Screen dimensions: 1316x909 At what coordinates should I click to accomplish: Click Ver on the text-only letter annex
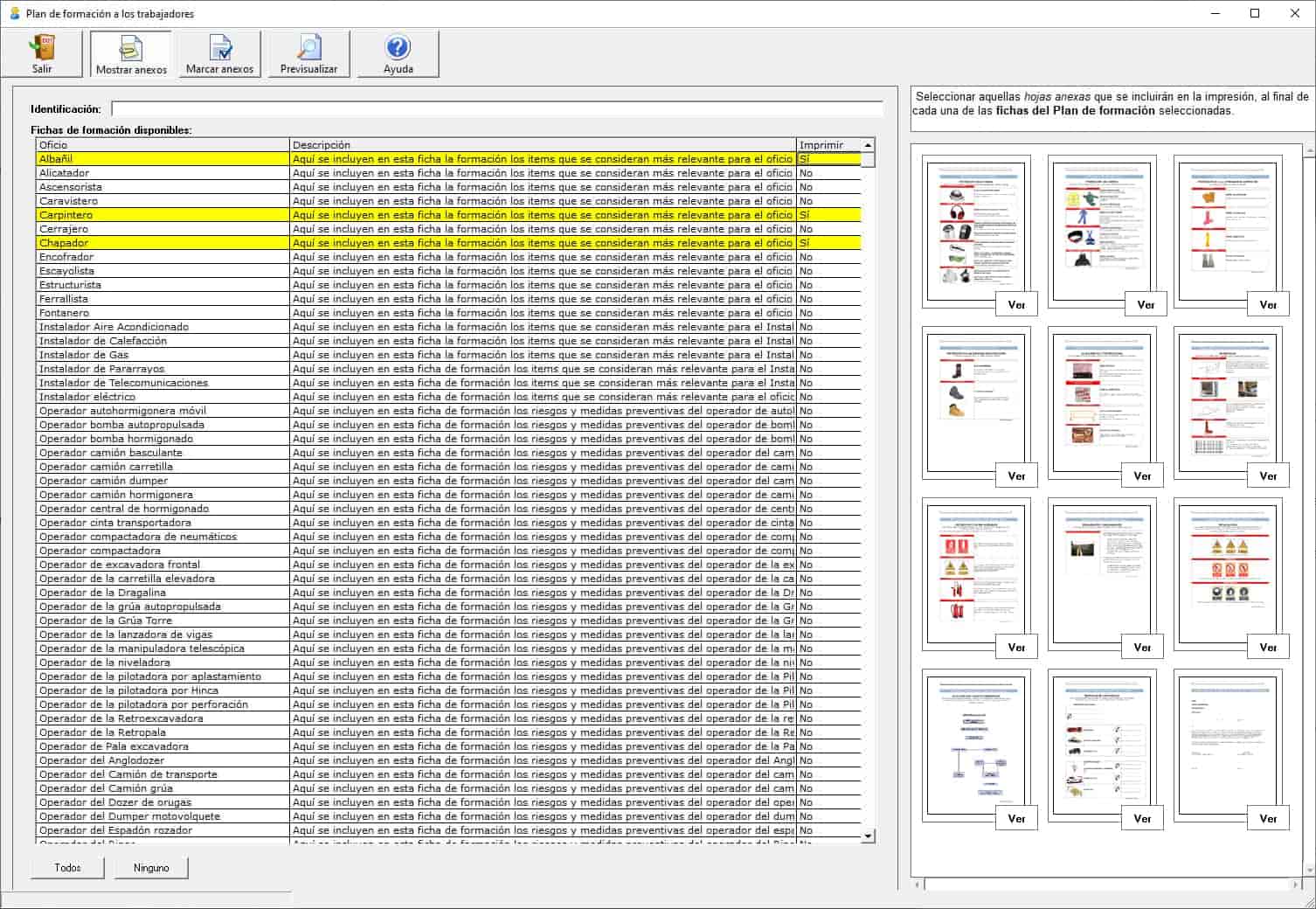click(x=1268, y=818)
